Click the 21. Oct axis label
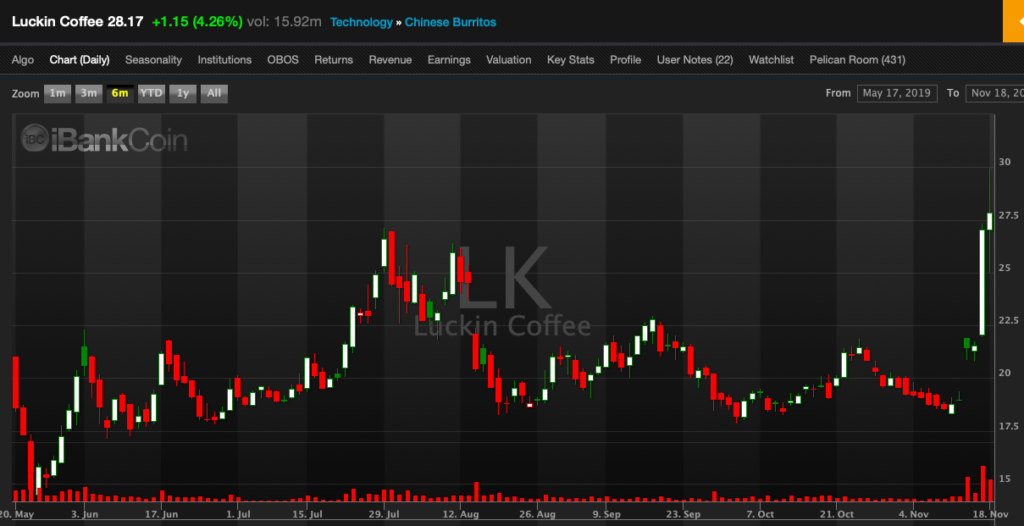The image size is (1024, 526). [x=838, y=514]
